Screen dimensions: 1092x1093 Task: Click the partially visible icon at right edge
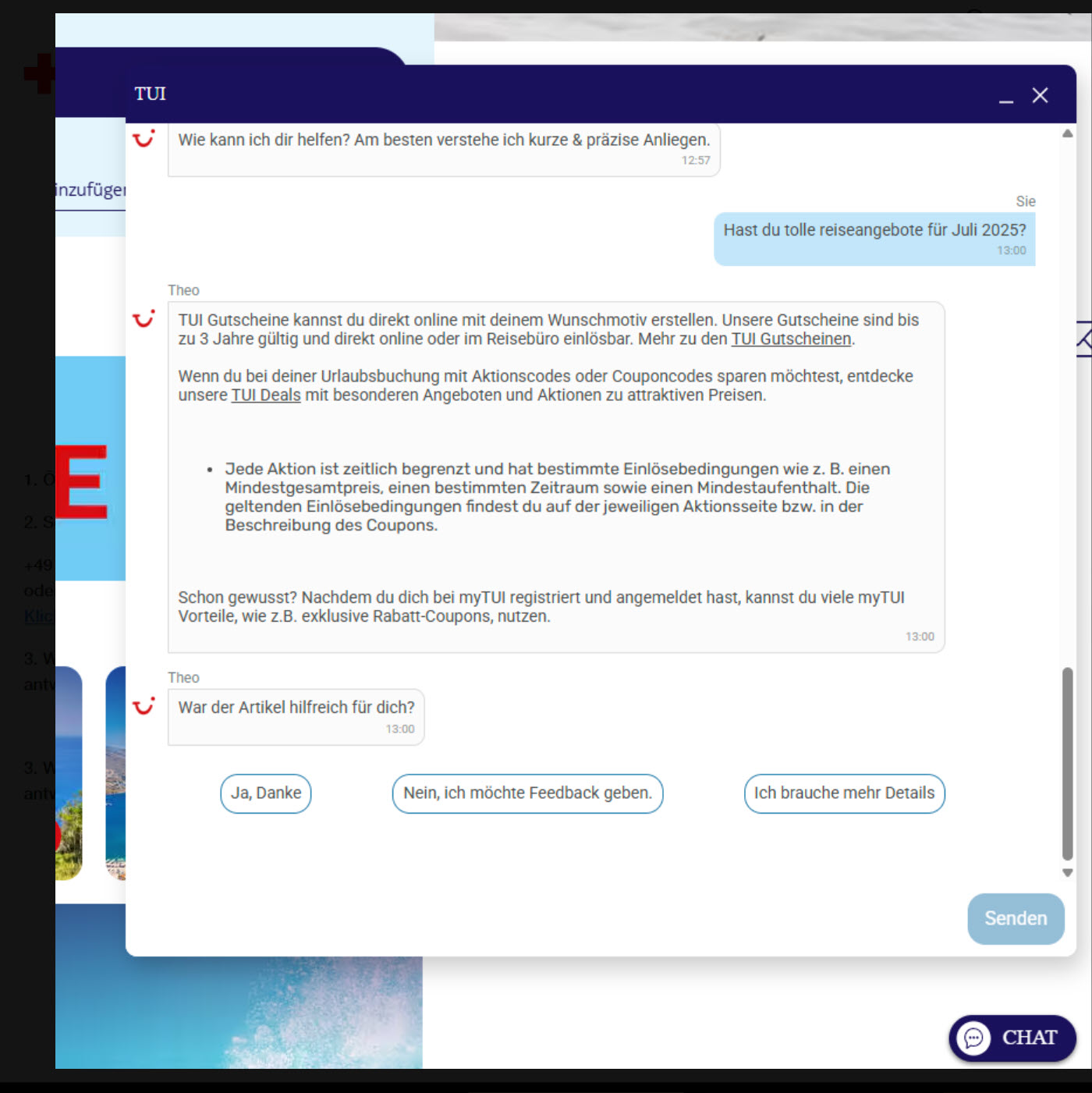(x=1083, y=339)
